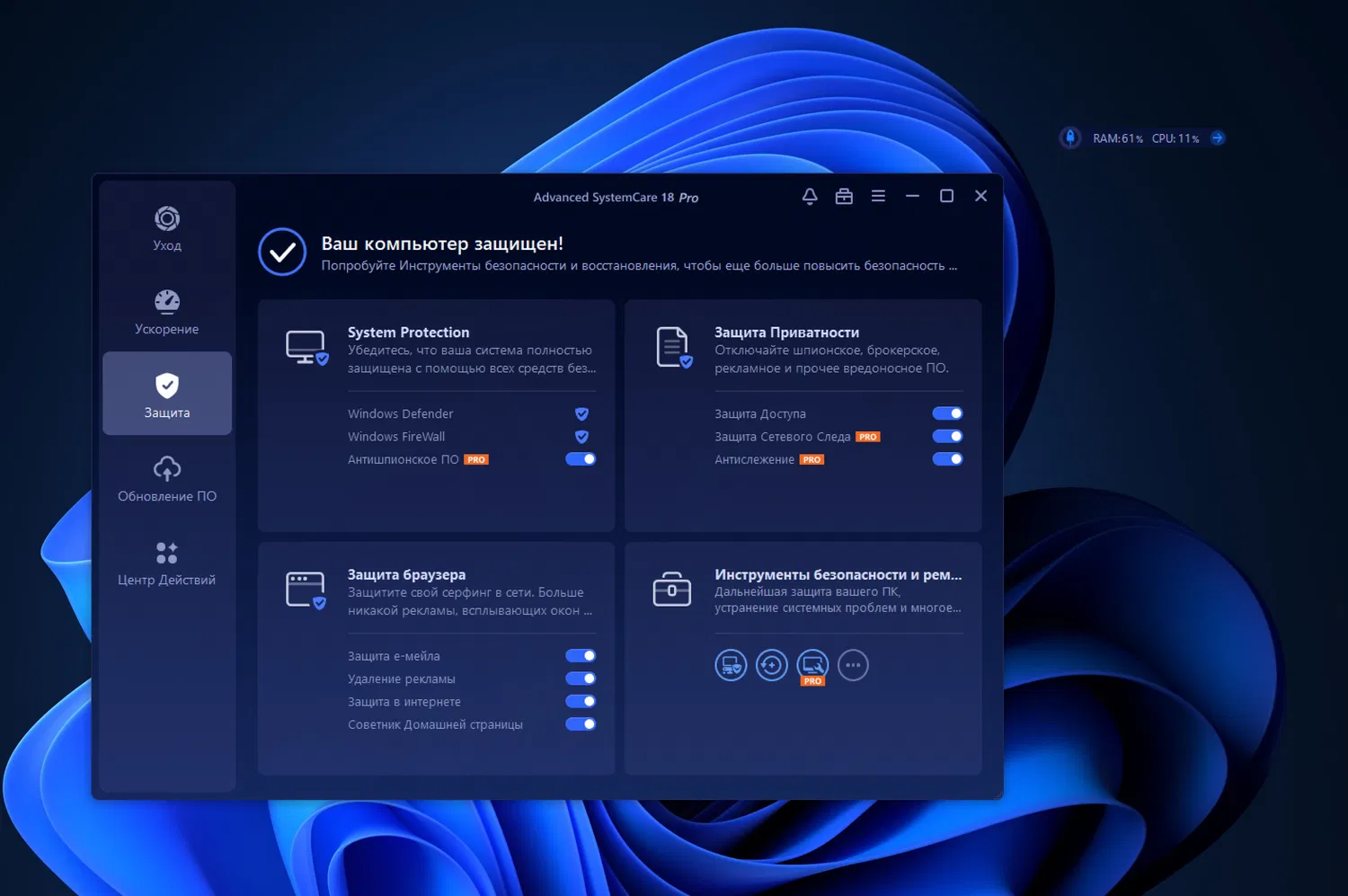The image size is (1348, 896).
Task: Switch to the Ускорение tab label
Action: click(167, 329)
